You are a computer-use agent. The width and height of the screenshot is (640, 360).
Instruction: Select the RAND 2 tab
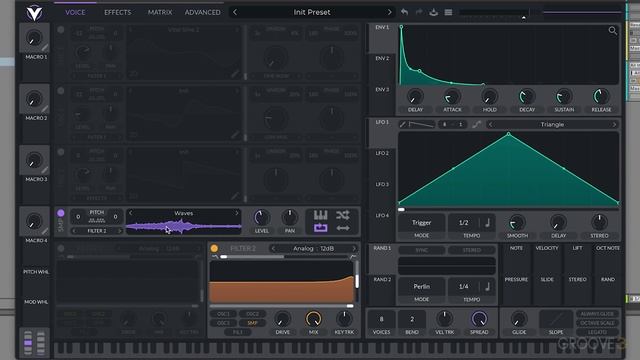[382, 280]
